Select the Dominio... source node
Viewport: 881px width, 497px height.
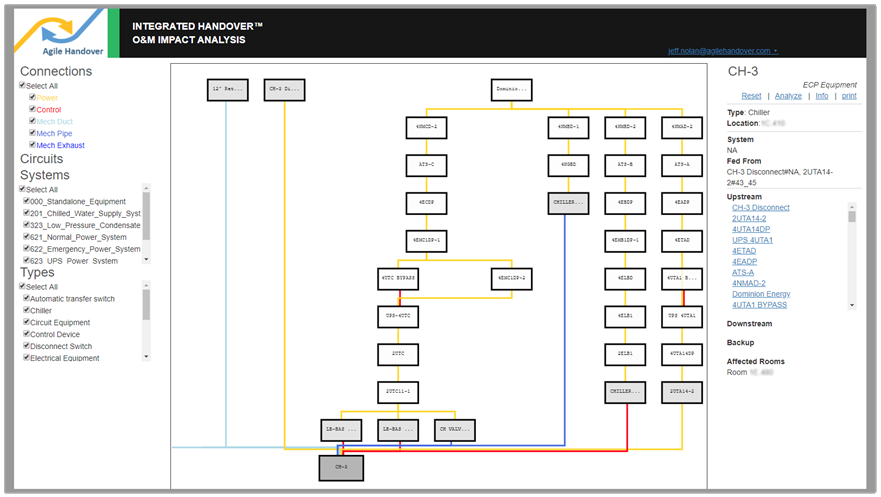pyautogui.click(x=511, y=90)
